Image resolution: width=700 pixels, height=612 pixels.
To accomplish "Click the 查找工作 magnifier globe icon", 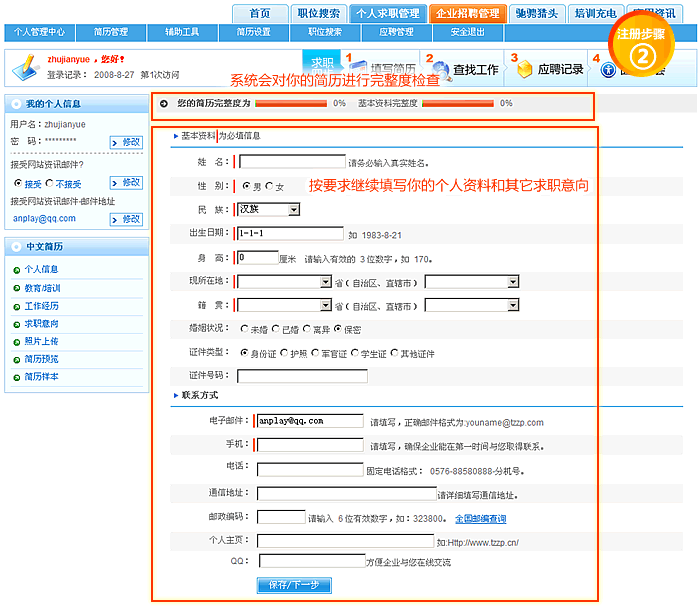I will 441,70.
